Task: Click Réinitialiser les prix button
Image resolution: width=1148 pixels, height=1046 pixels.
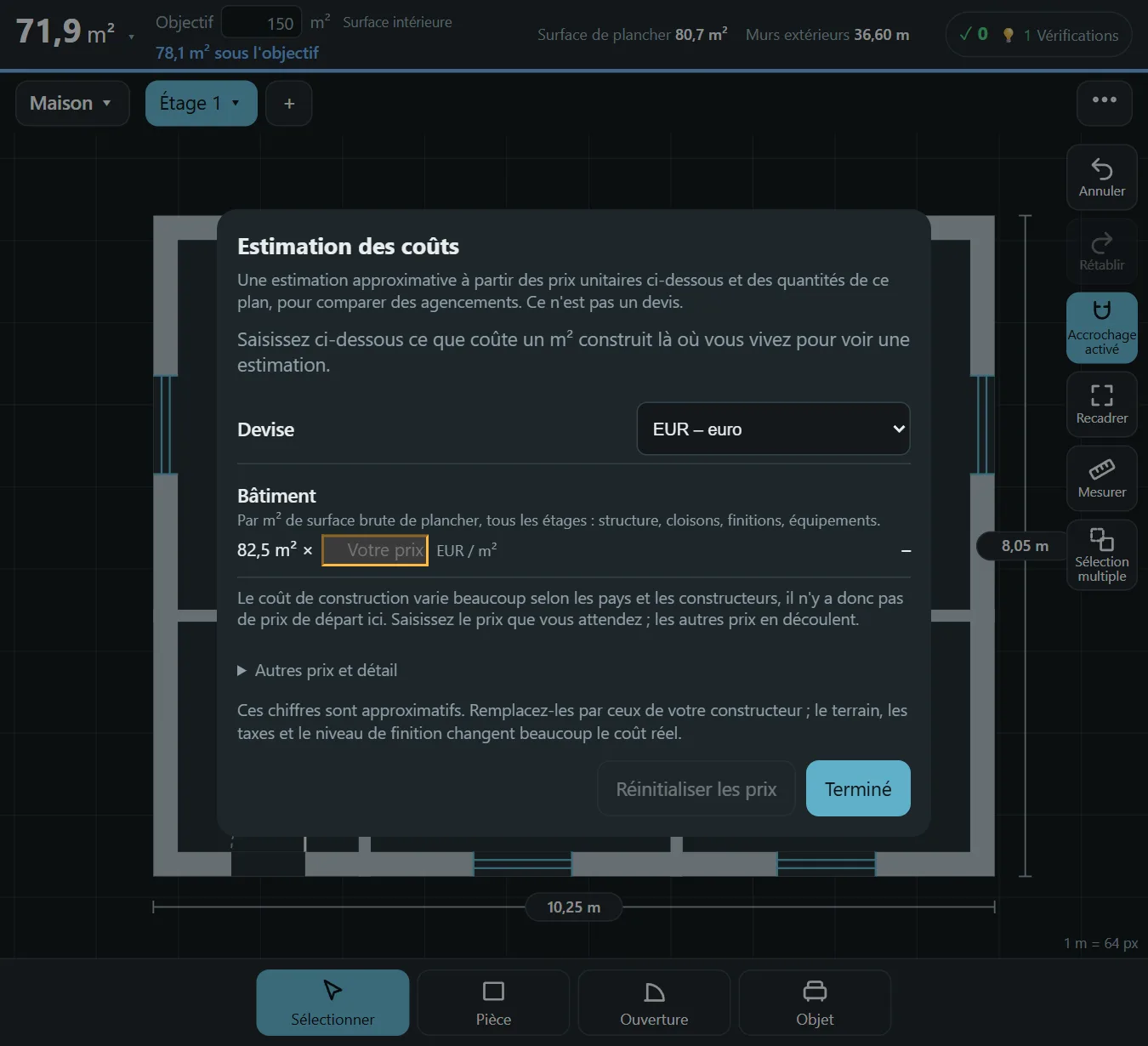Action: pyautogui.click(x=696, y=788)
